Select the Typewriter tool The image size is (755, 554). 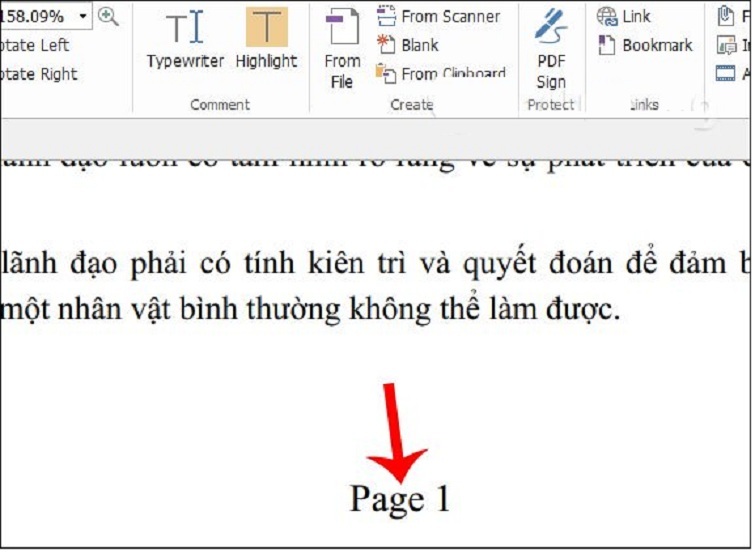click(186, 40)
